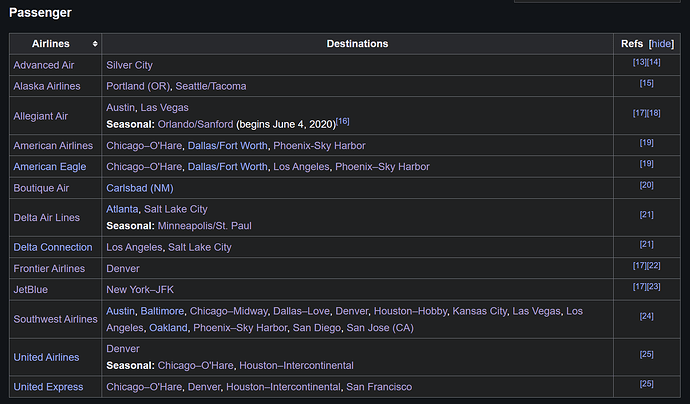Follow the Baltimore destination link
This screenshot has height=404, width=690.
click(x=162, y=311)
